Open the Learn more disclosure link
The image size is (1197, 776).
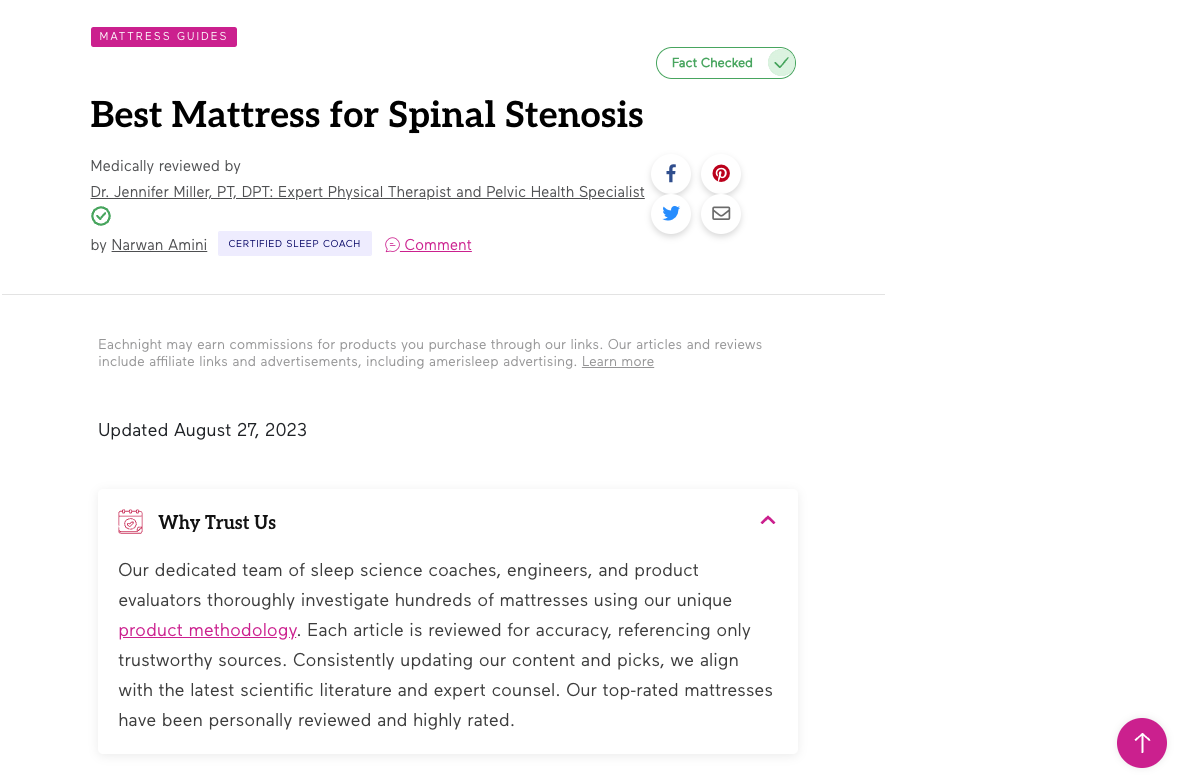point(618,362)
